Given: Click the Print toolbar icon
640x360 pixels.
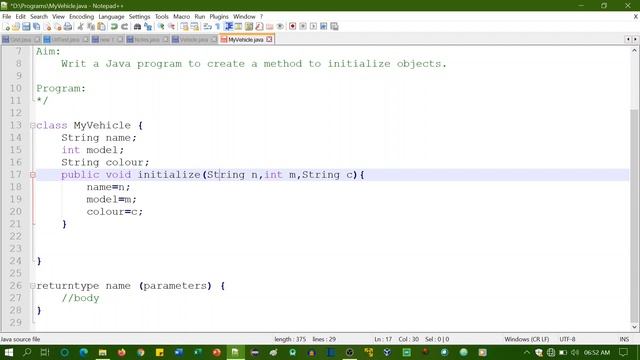Looking at the screenshot, I should [68, 27].
